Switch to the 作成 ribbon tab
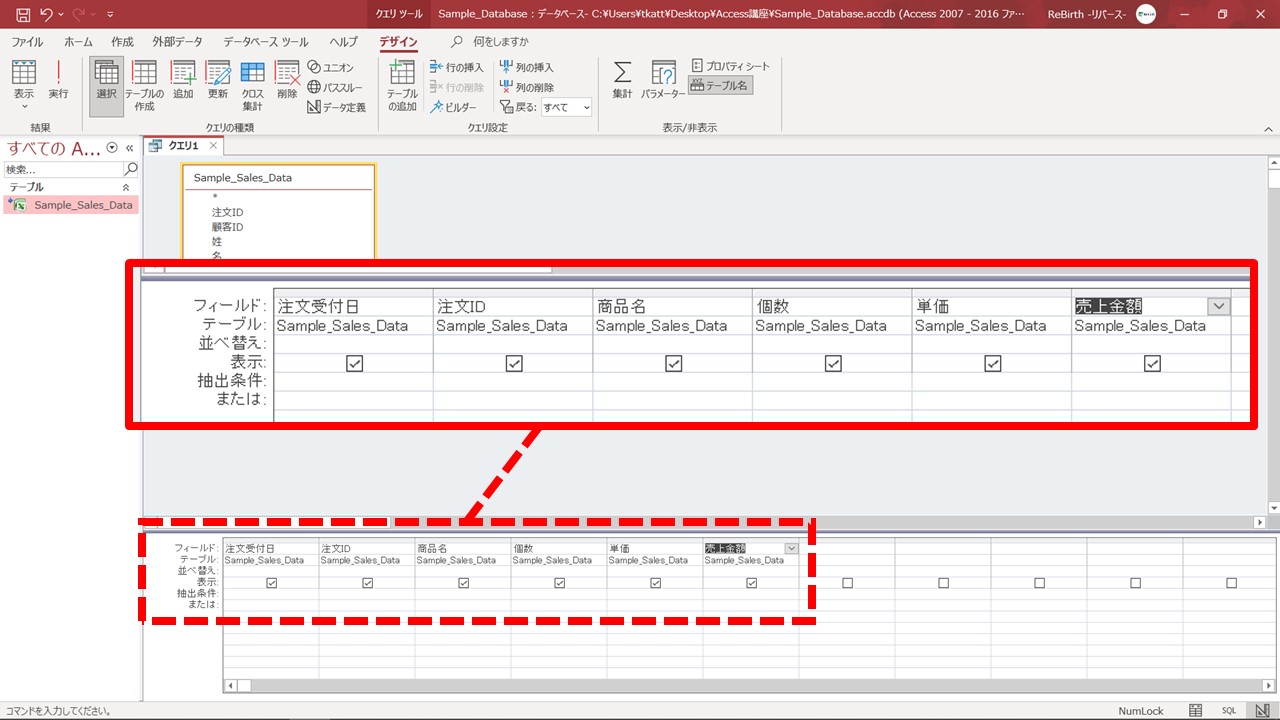1280x720 pixels. pyautogui.click(x=122, y=42)
